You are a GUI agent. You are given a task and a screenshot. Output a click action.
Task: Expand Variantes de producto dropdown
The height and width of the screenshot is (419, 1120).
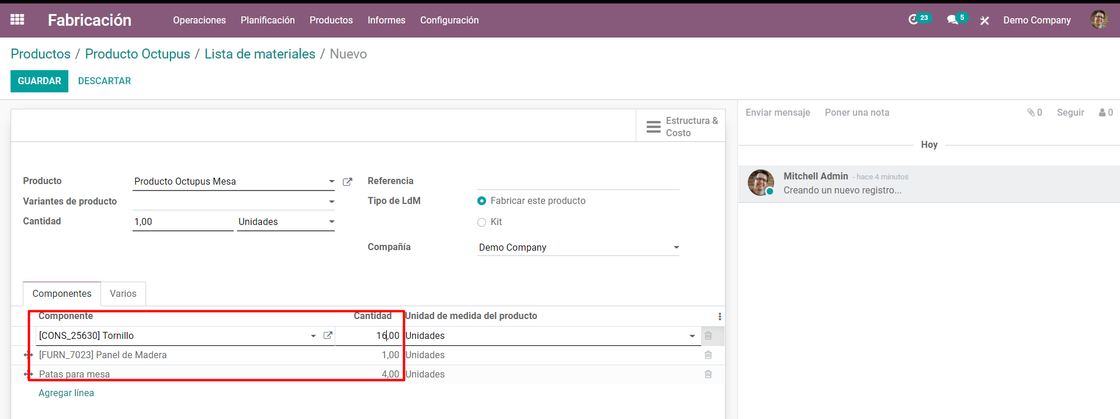[331, 202]
